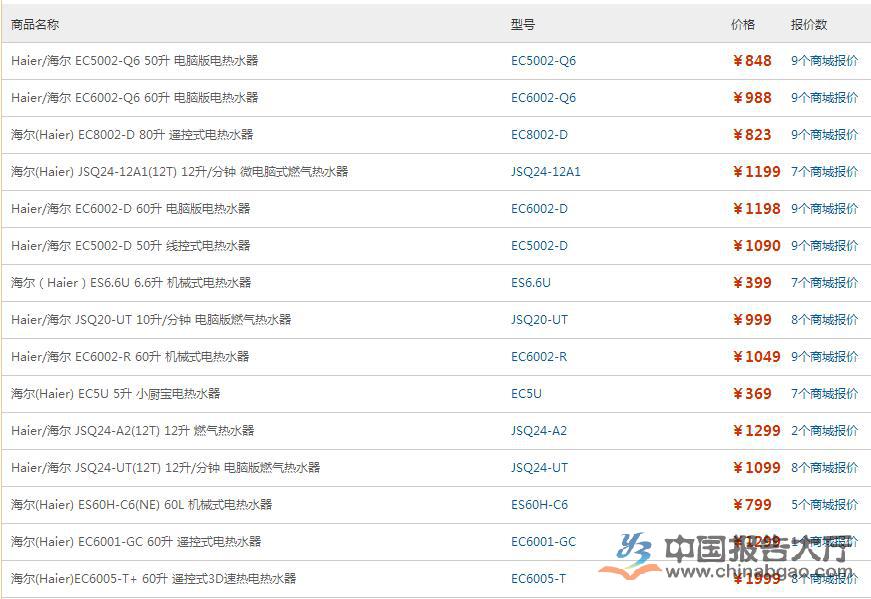871x599 pixels.
Task: Open the JSQ20-UT model link
Action: coord(539,320)
